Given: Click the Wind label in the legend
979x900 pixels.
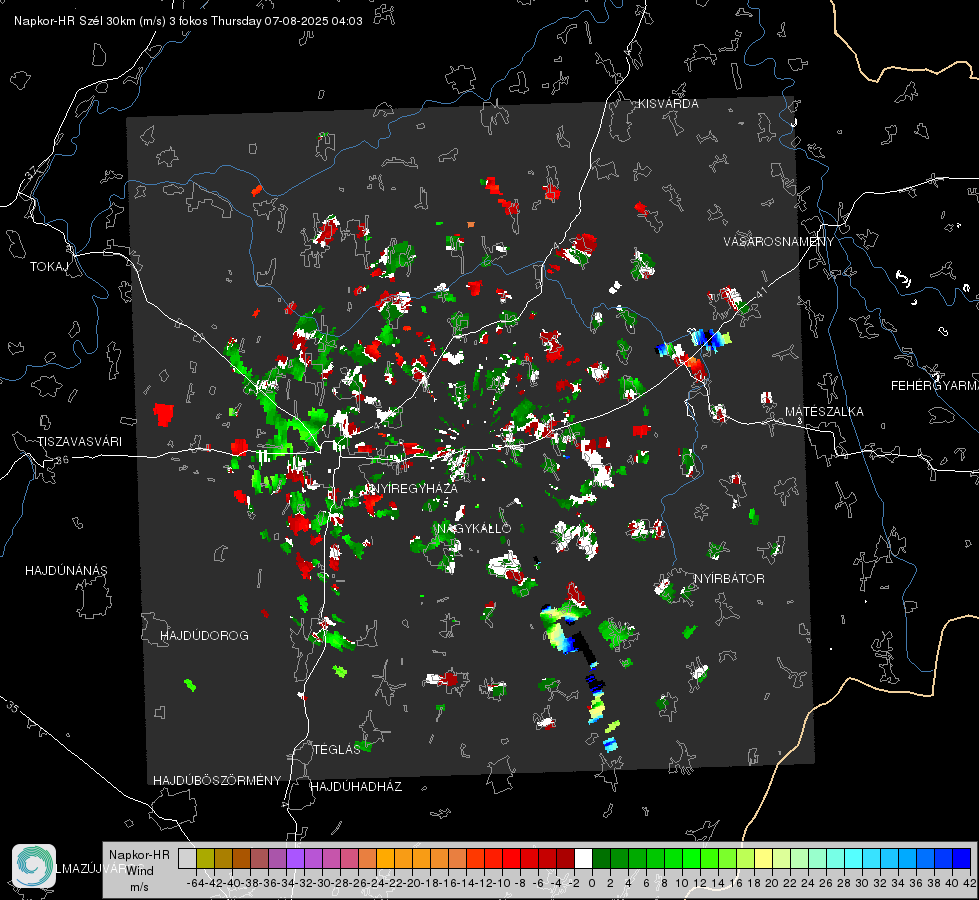Looking at the screenshot, I should (140, 871).
